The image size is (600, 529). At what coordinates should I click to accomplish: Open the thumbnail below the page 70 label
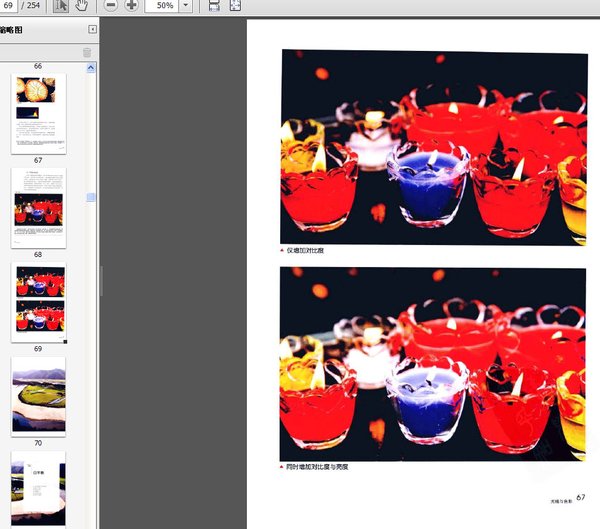(x=38, y=488)
